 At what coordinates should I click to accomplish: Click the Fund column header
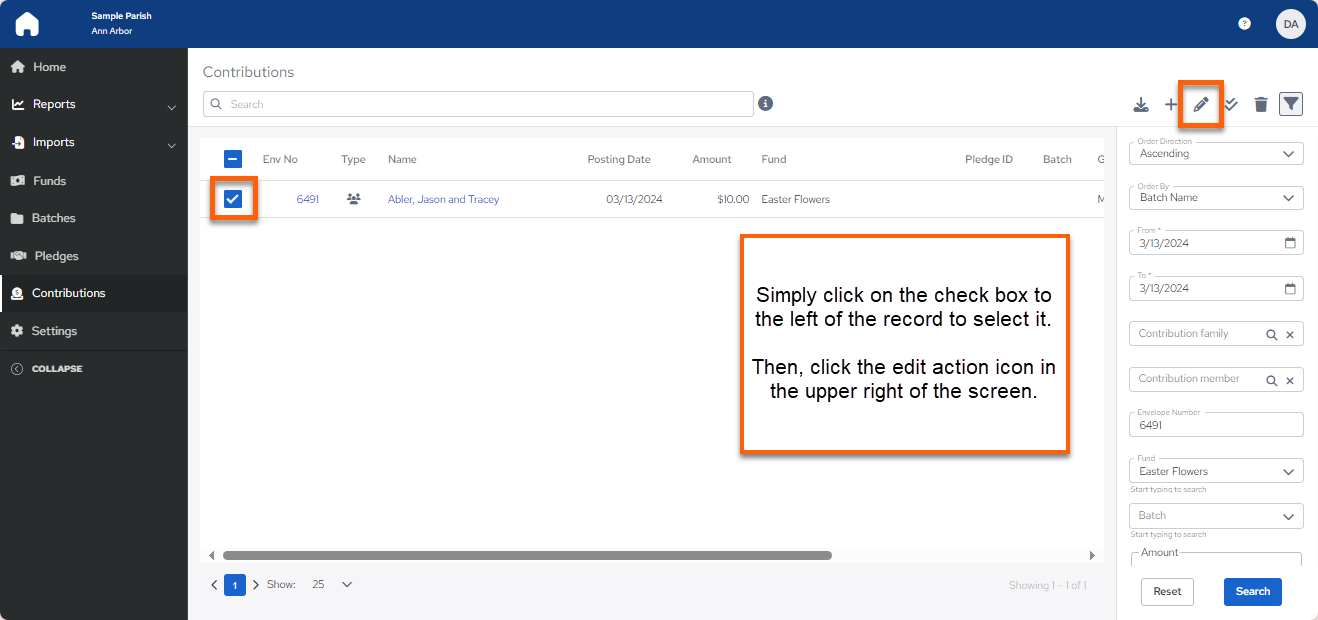click(774, 159)
